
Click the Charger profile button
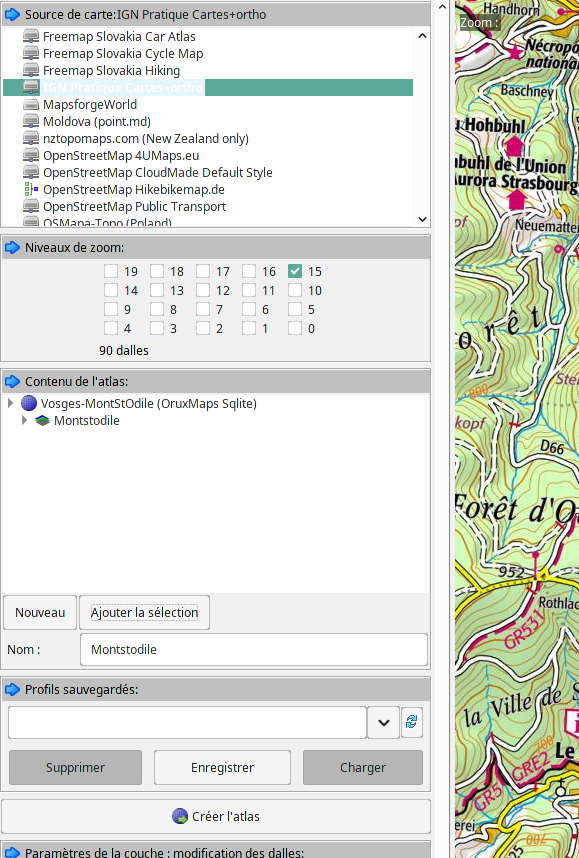pyautogui.click(x=363, y=768)
